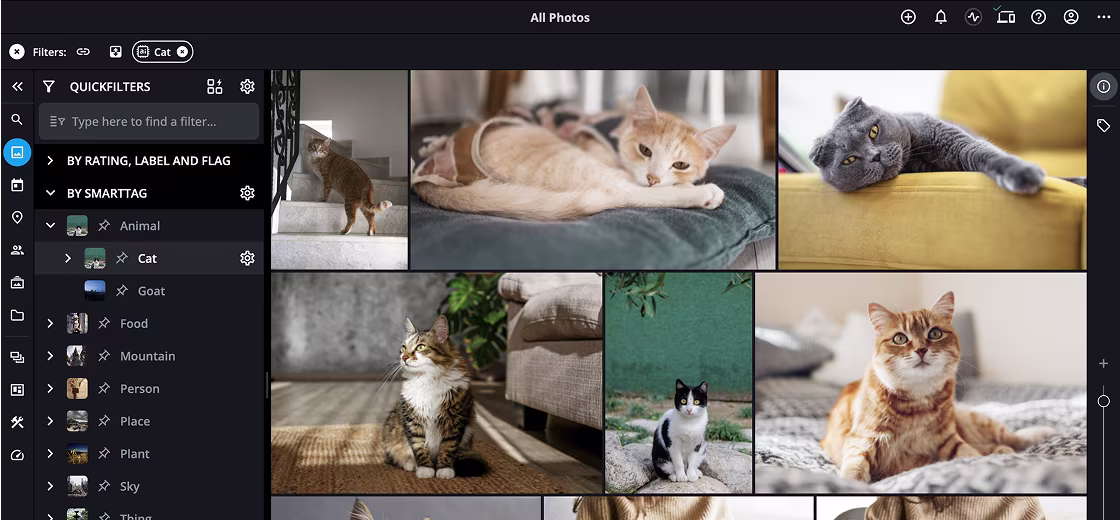Toggle the pin on Food smart tag
This screenshot has width=1120, height=520.
104,324
